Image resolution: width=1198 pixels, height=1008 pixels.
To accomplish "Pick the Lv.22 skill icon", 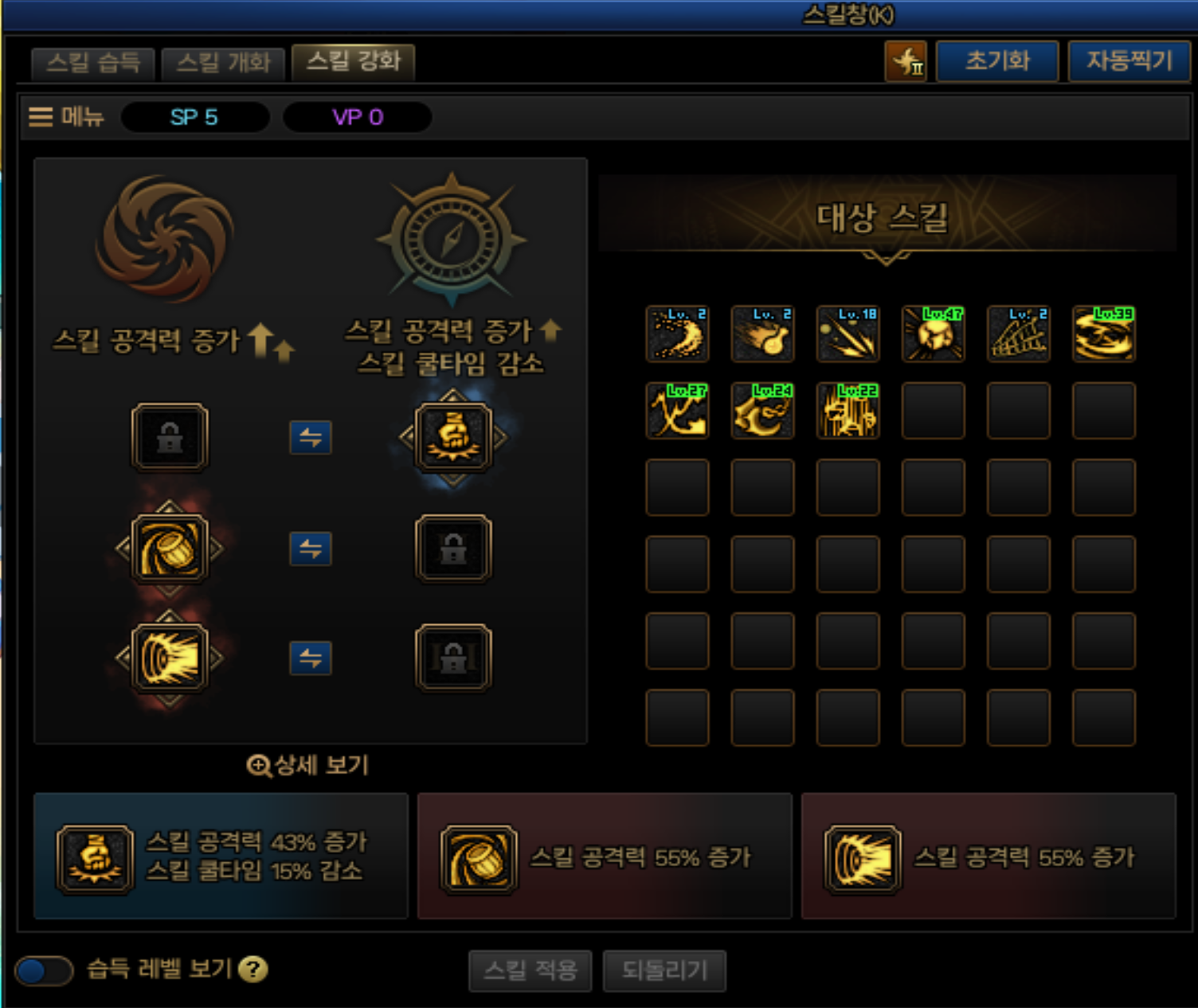I will point(848,411).
